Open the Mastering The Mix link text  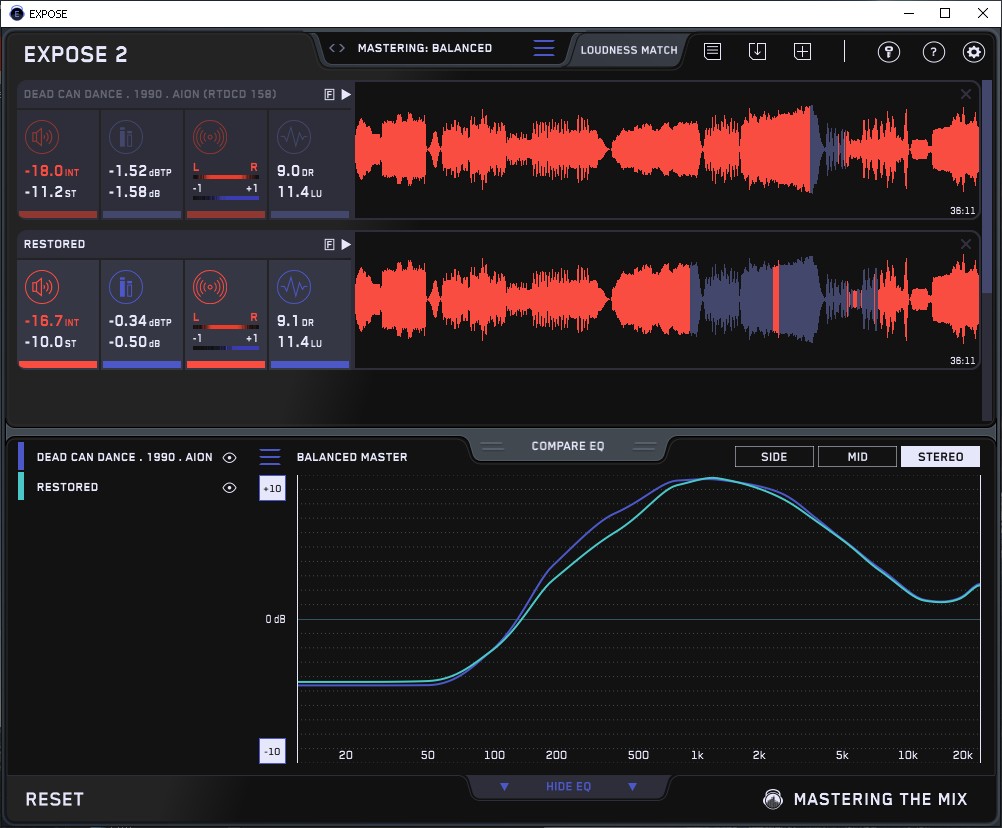tap(881, 799)
